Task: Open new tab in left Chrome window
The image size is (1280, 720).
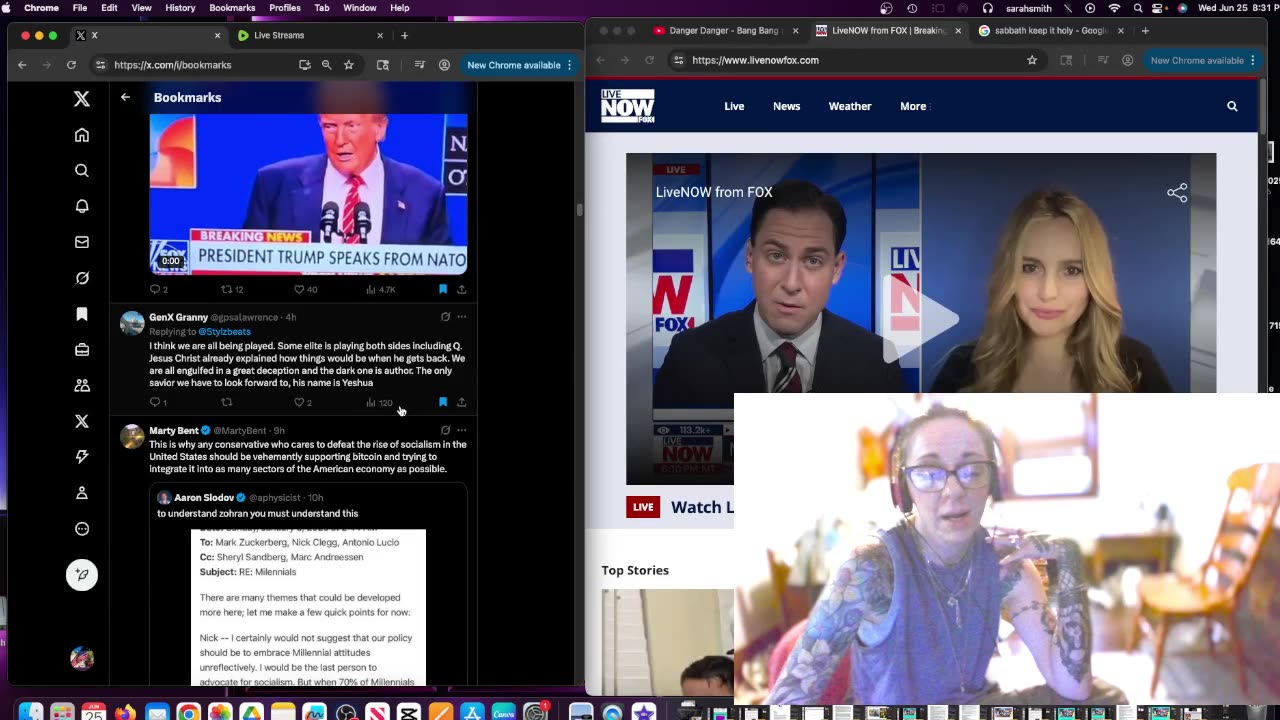Action: pos(404,35)
